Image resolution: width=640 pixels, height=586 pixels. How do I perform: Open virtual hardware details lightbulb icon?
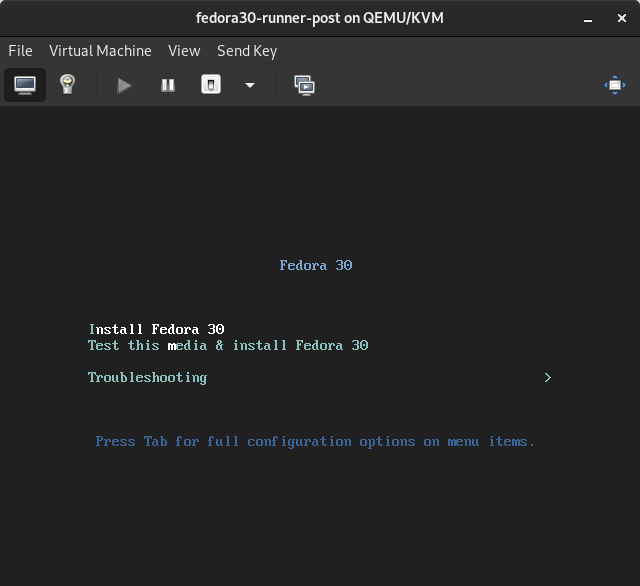(x=67, y=85)
